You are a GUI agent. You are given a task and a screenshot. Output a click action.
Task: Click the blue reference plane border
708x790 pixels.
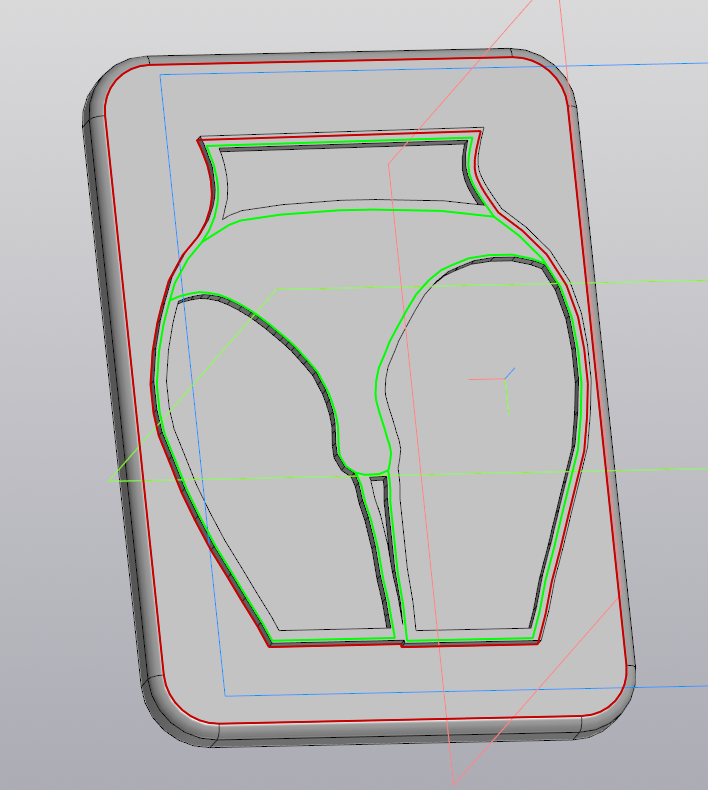pyautogui.click(x=191, y=383)
